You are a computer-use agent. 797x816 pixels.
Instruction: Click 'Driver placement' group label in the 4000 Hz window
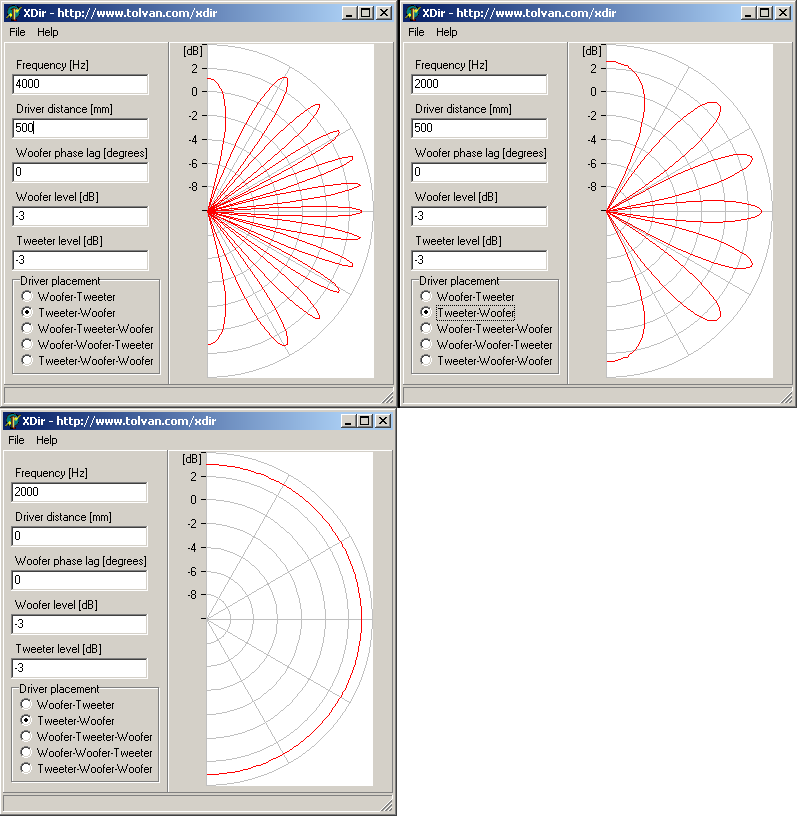pyautogui.click(x=60, y=281)
